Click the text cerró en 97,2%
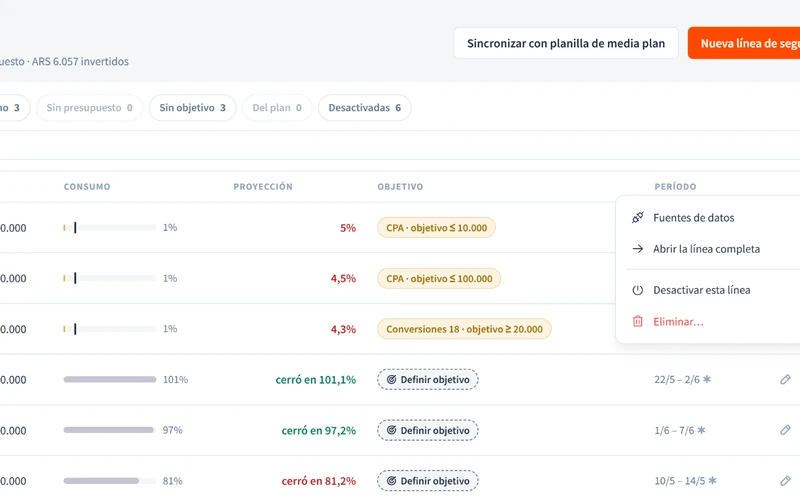The image size is (800, 500). click(x=319, y=430)
